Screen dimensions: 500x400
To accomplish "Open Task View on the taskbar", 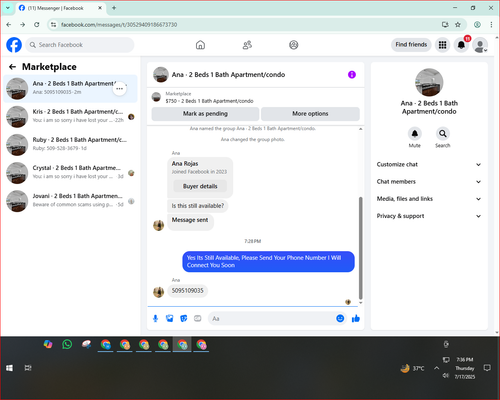I will pyautogui.click(x=28, y=368).
